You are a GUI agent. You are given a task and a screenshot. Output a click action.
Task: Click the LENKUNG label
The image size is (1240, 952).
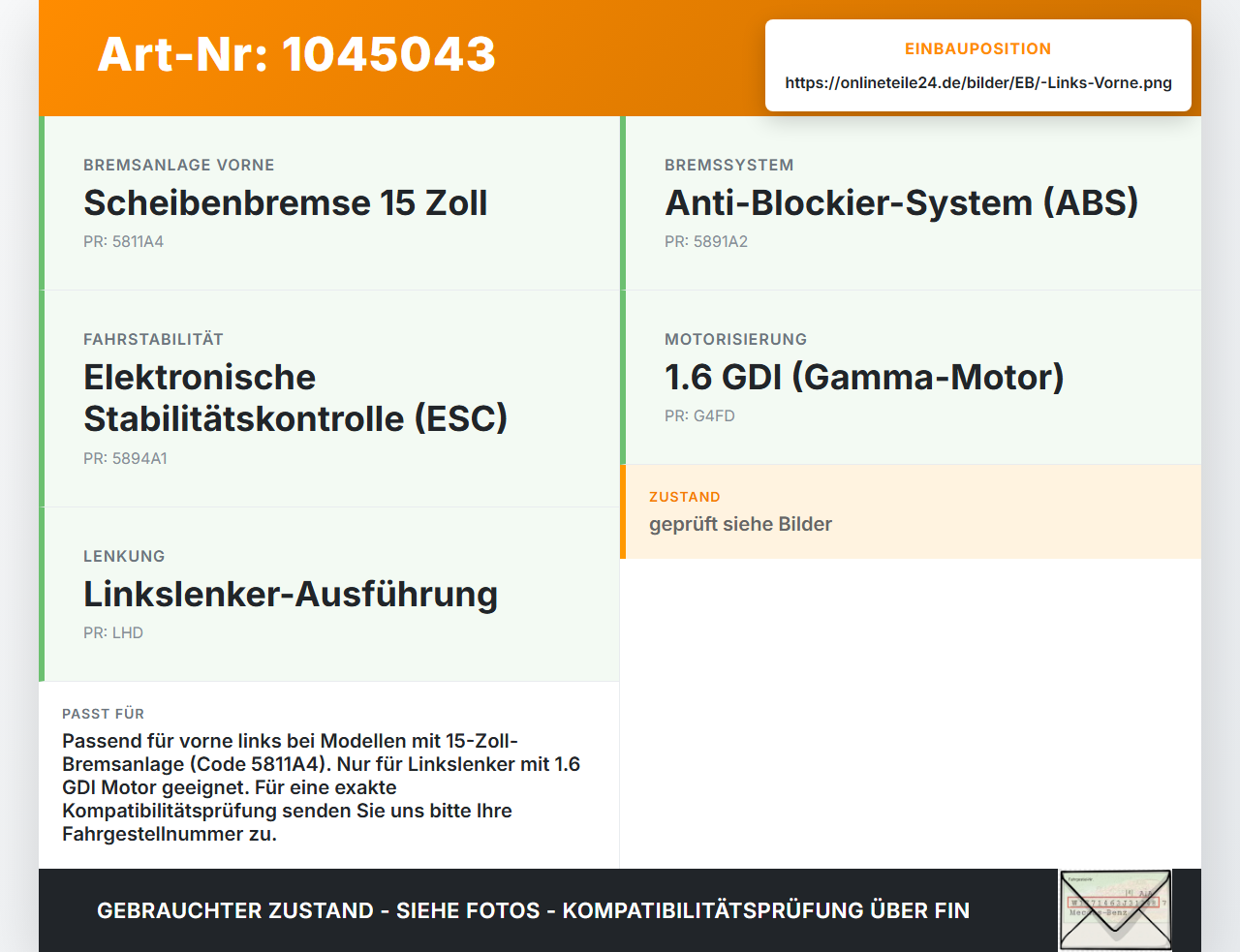(124, 557)
